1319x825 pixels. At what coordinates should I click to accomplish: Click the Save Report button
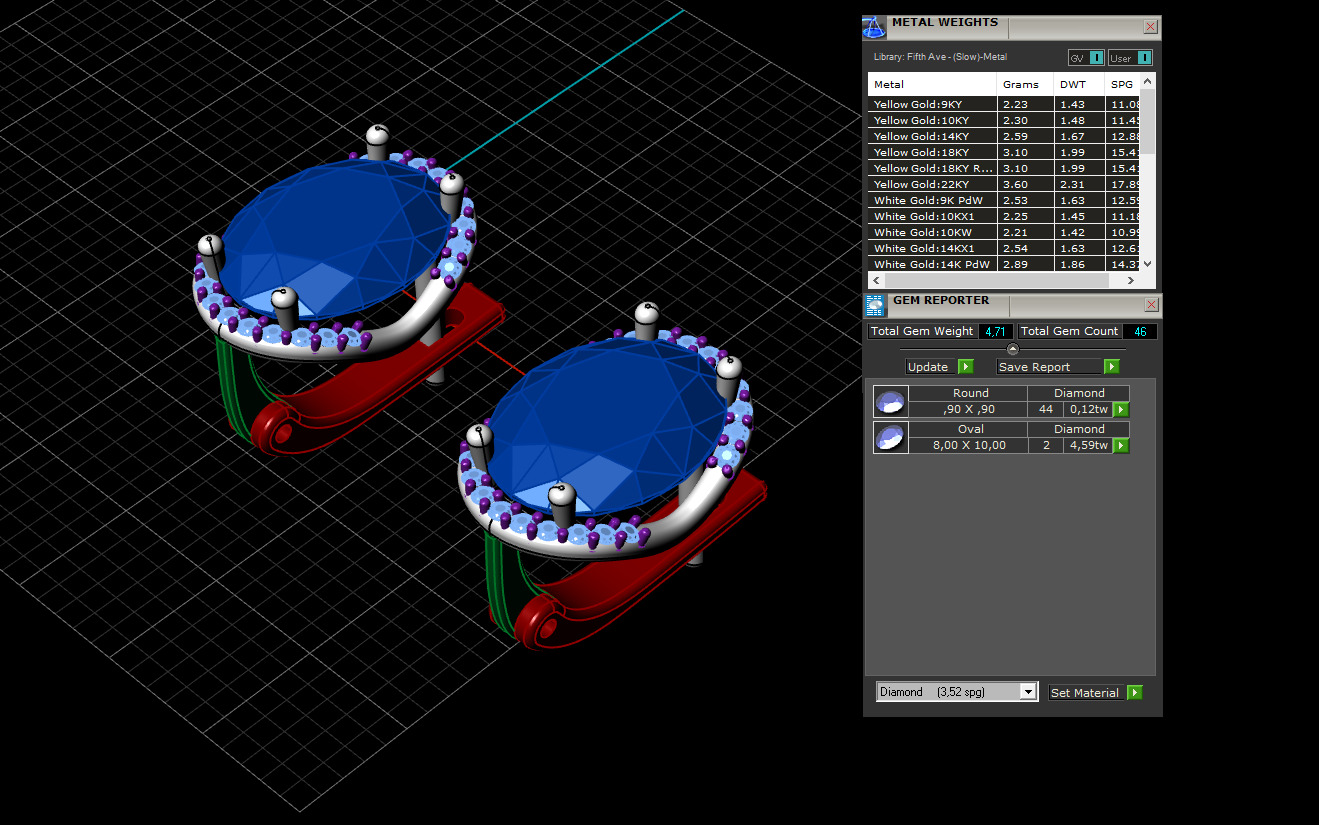coord(1057,367)
